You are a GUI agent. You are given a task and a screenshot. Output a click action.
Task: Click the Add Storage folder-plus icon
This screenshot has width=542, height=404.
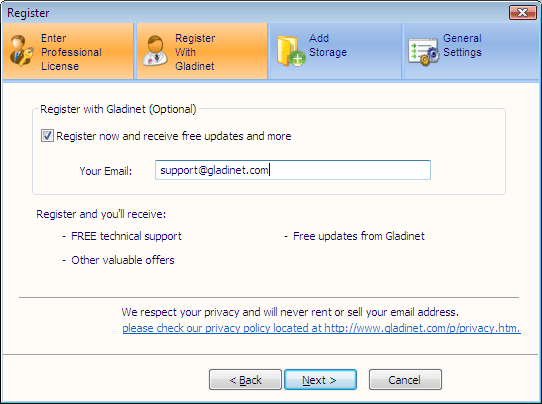290,51
